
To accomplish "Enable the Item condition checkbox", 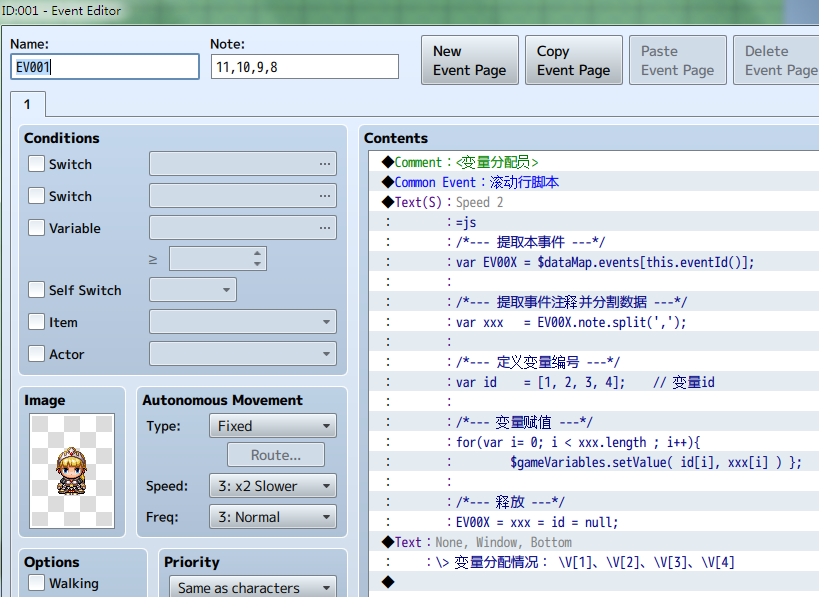I will coord(37,322).
